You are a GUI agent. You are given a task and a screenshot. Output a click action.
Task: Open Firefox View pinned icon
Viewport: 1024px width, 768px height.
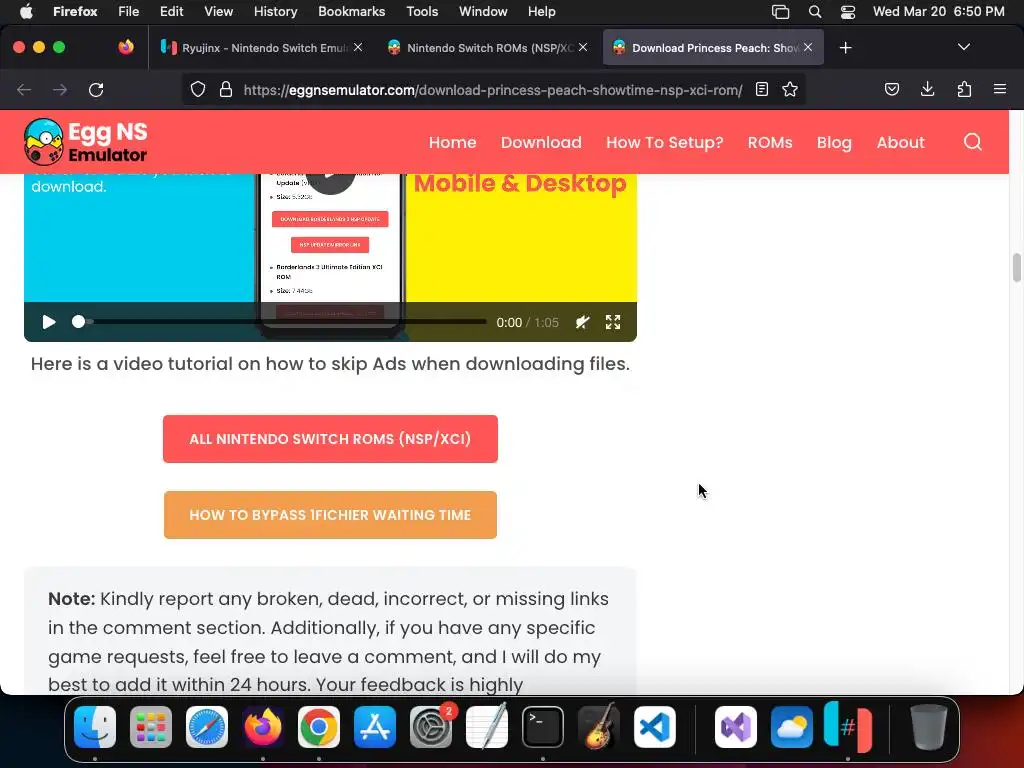126,47
